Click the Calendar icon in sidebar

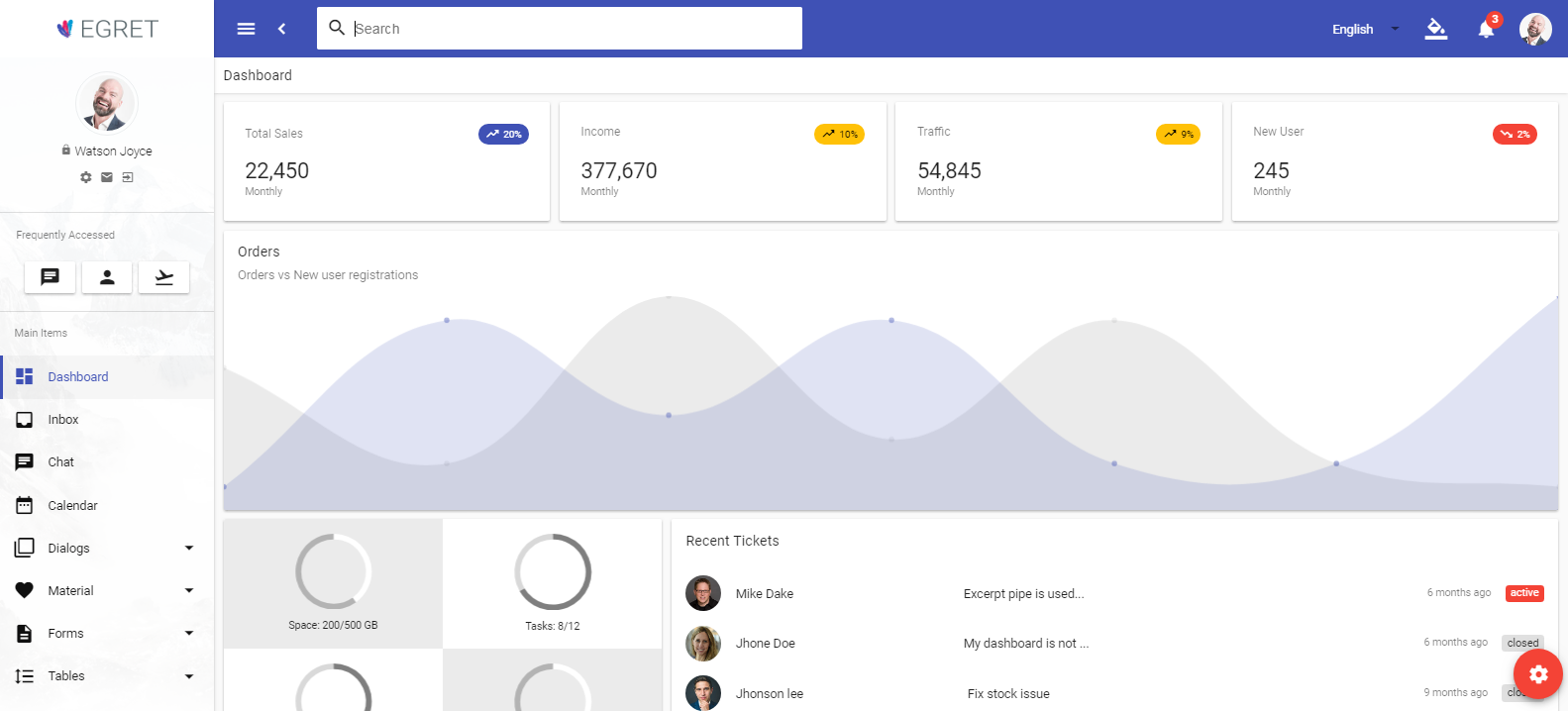click(25, 505)
